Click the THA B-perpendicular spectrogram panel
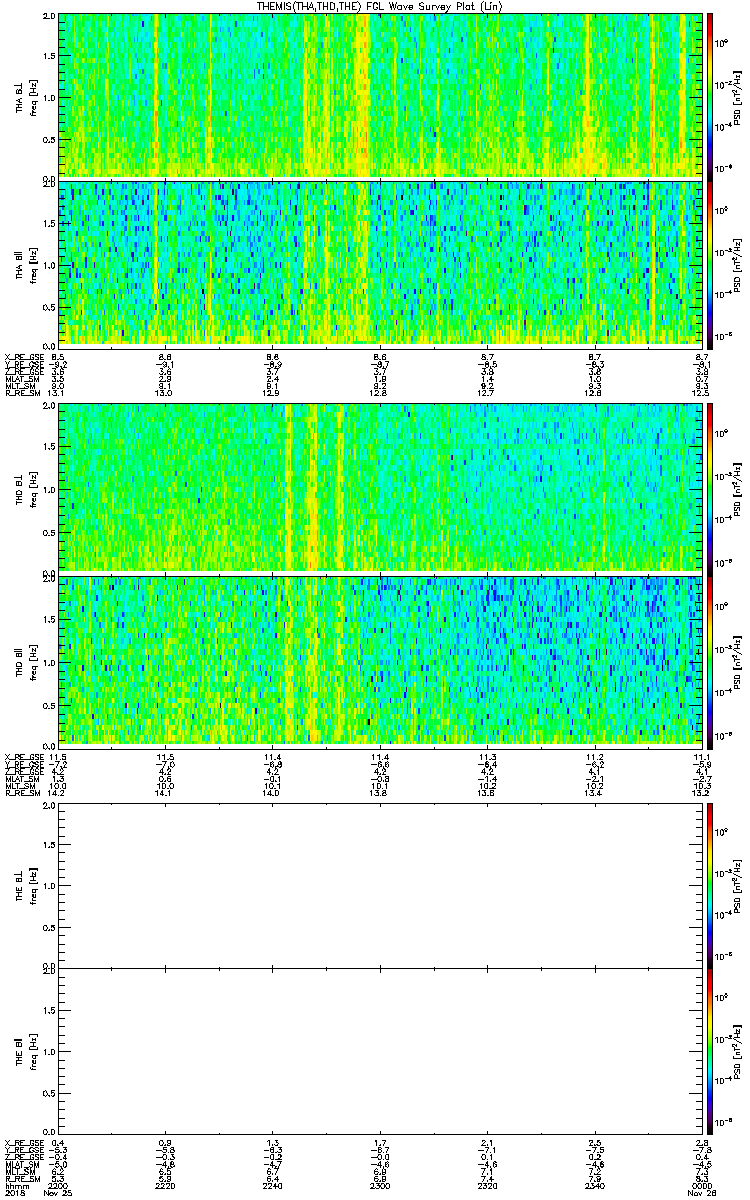This screenshot has height=1200, width=750. click(x=379, y=95)
